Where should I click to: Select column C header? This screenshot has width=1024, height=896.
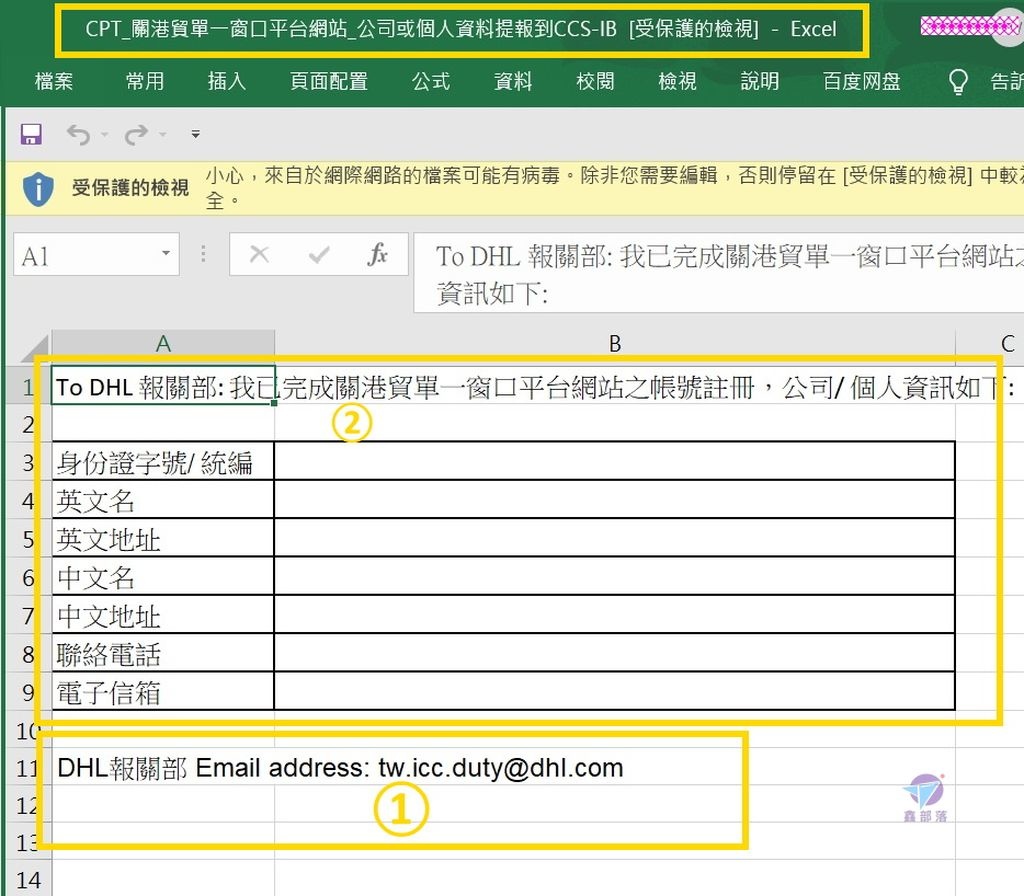click(x=990, y=344)
